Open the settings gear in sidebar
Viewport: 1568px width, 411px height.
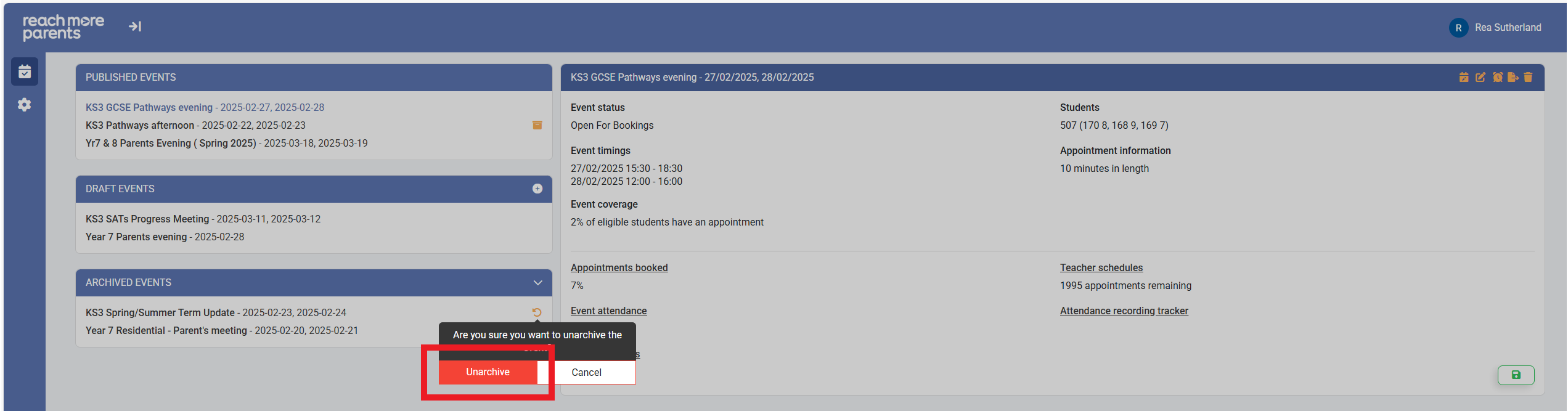point(25,105)
